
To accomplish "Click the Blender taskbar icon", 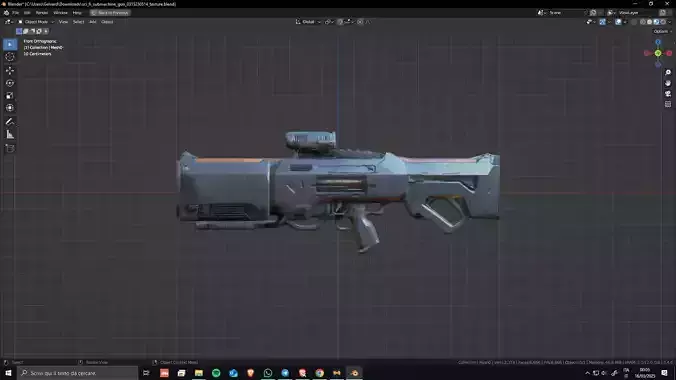I will click(354, 373).
